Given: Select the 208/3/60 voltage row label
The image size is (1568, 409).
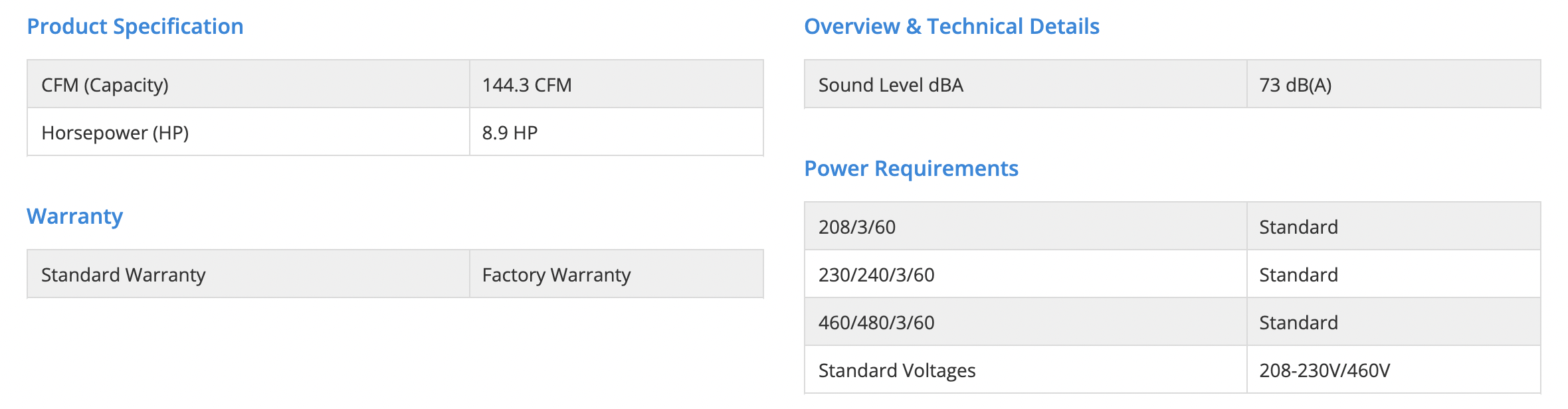Looking at the screenshot, I should pyautogui.click(x=856, y=227).
